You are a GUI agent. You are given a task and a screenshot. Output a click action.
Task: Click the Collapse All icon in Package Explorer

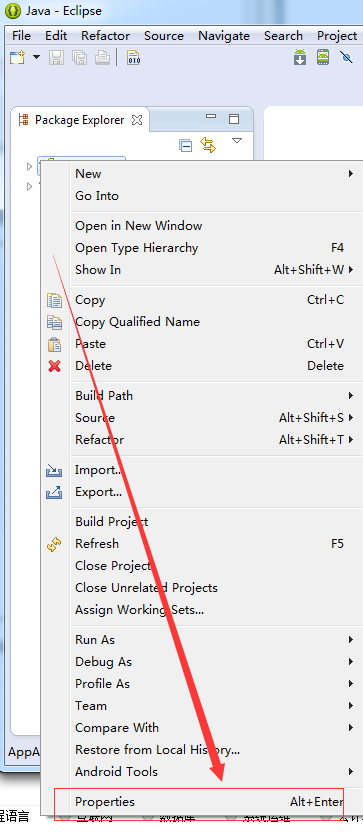tap(185, 145)
